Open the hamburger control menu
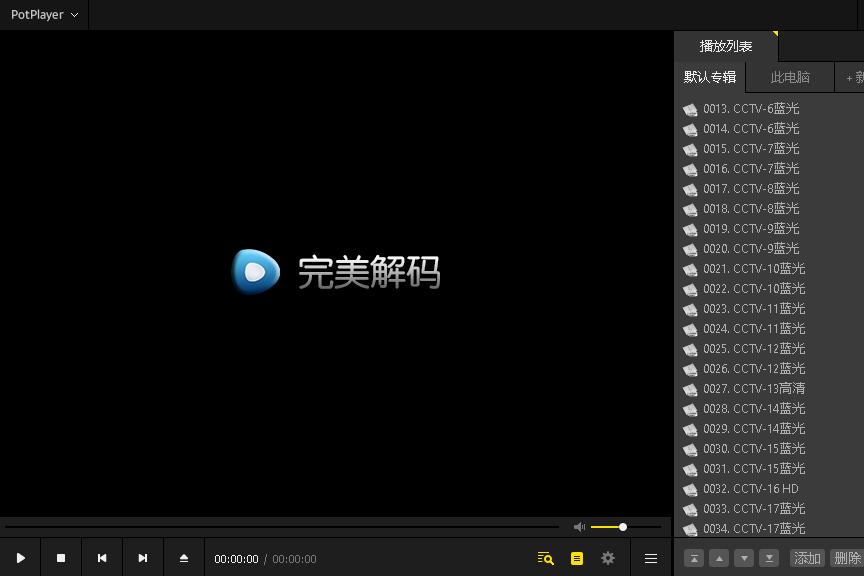 pos(650,558)
